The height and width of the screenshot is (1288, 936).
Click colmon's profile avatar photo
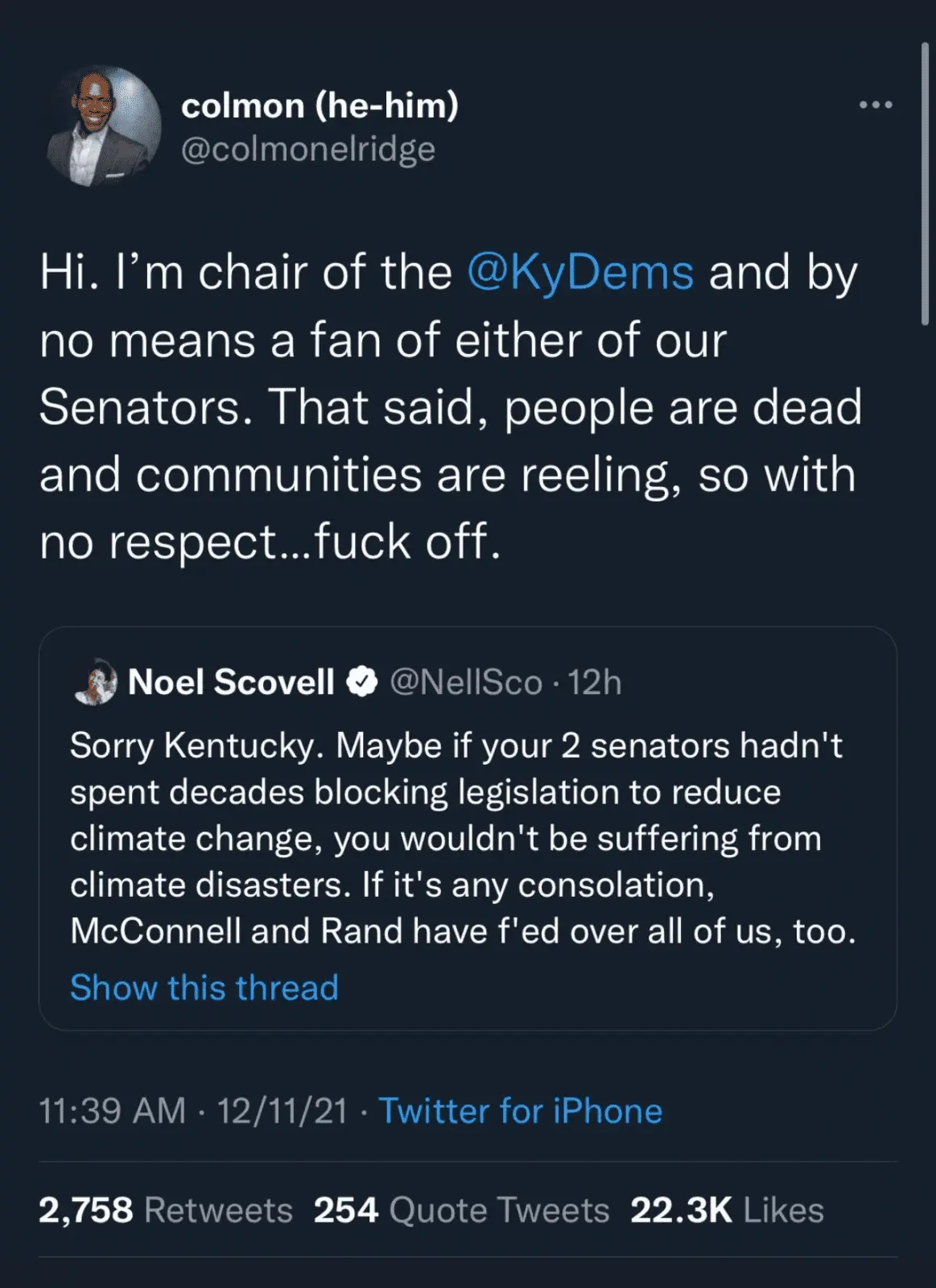103,126
